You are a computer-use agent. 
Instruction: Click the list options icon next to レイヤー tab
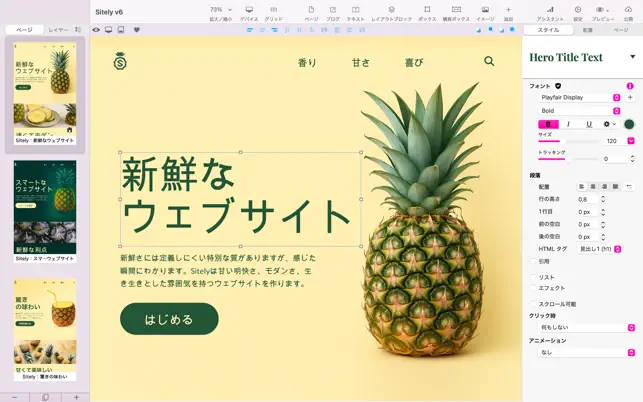pos(78,30)
